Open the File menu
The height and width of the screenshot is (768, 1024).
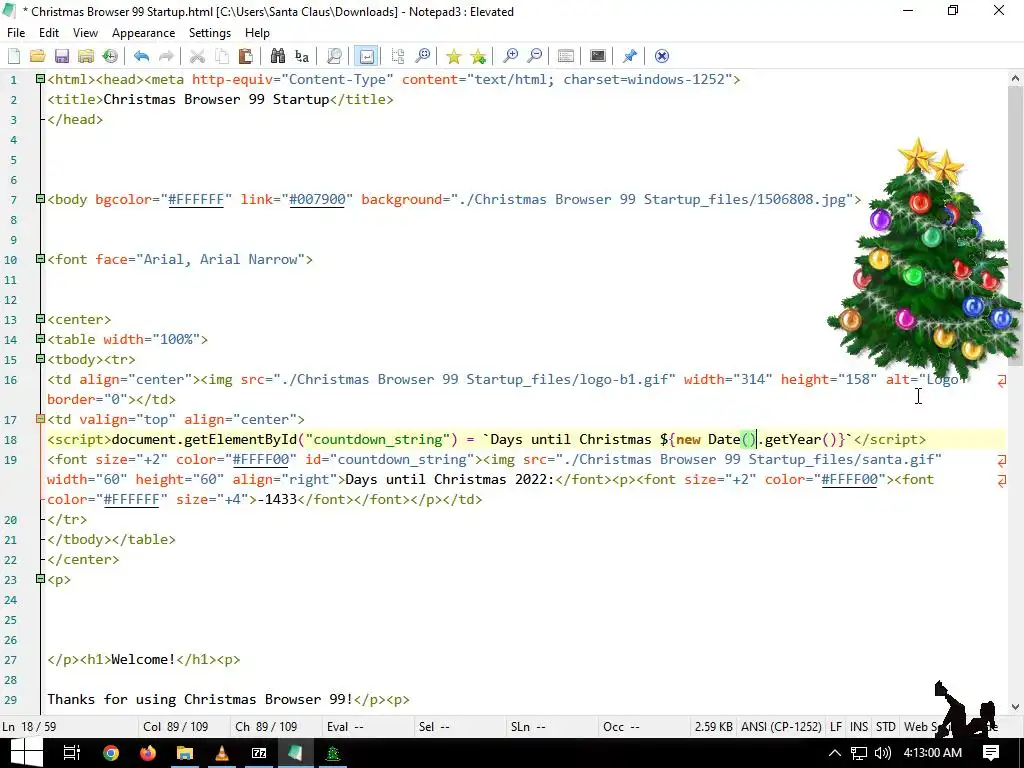point(16,33)
